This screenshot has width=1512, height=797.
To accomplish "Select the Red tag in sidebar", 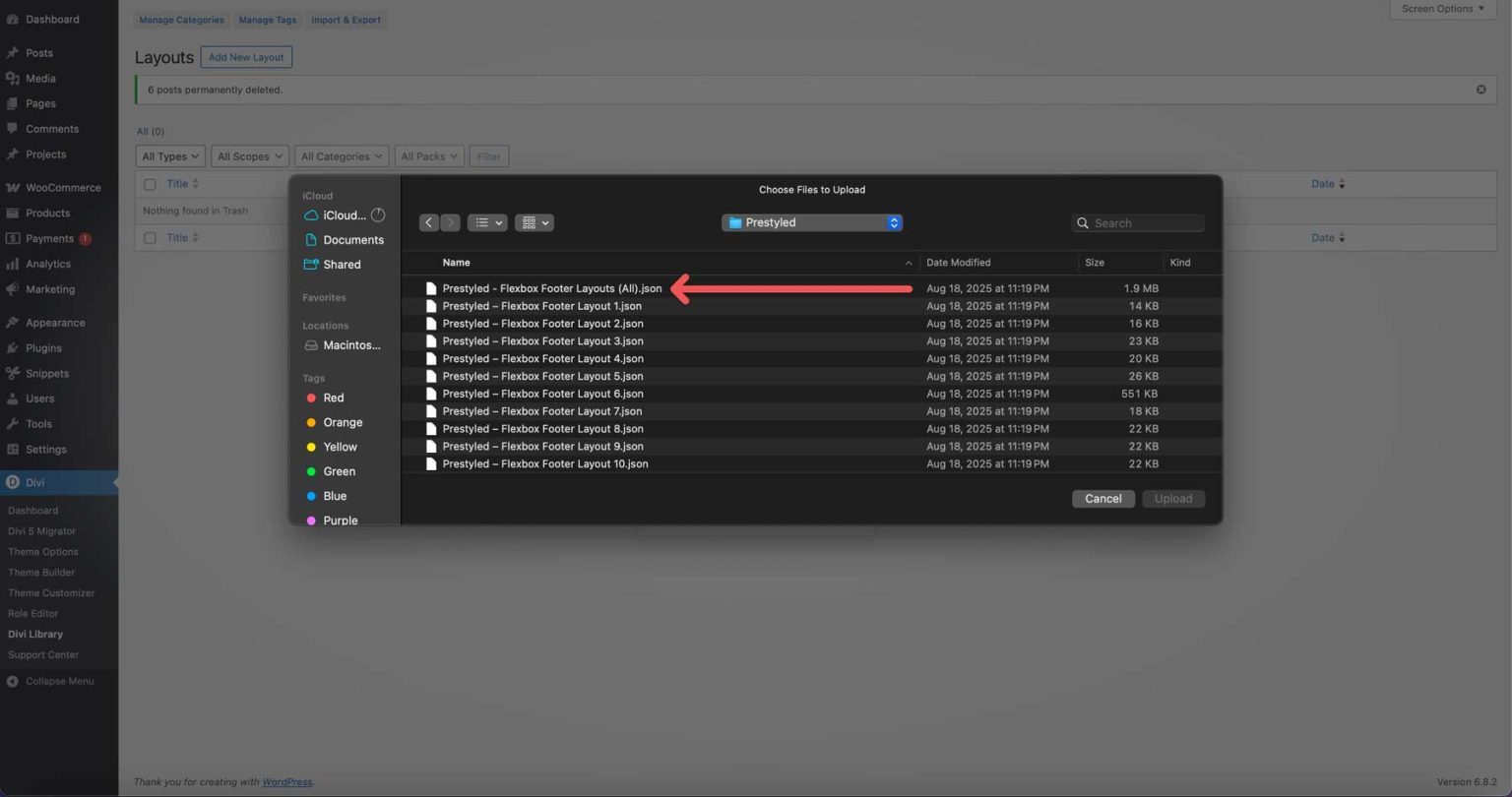I will coord(333,398).
